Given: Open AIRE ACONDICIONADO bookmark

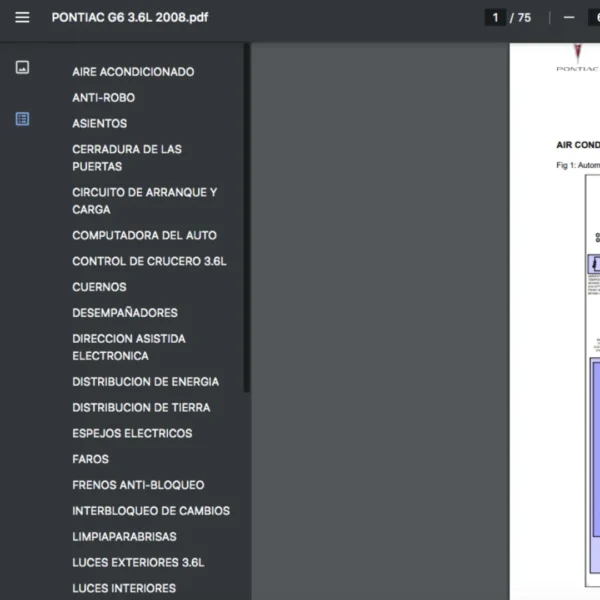Looking at the screenshot, I should [x=133, y=72].
